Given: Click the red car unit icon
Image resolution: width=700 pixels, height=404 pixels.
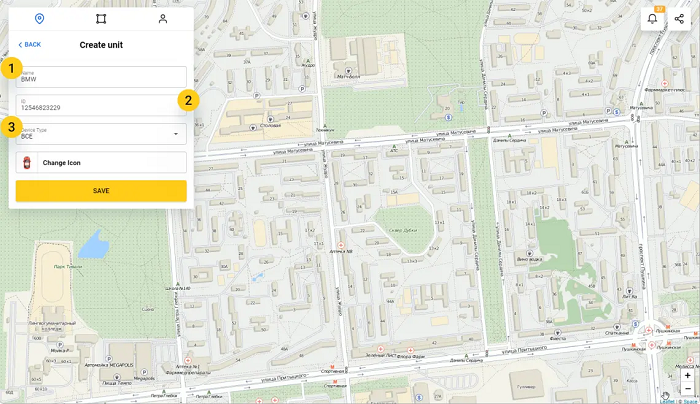Looking at the screenshot, I should 27,162.
